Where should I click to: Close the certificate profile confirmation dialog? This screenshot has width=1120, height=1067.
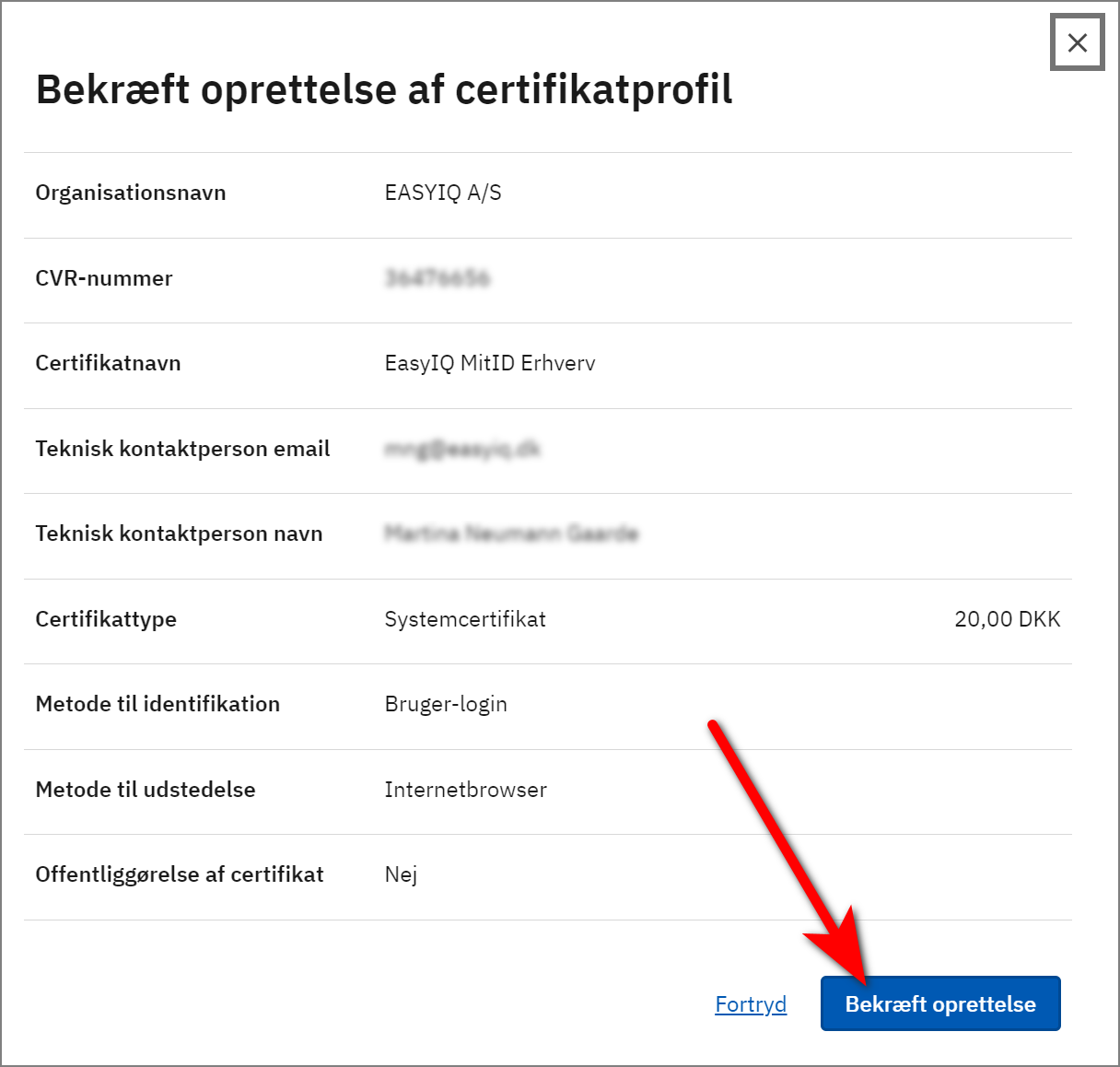click(x=1077, y=42)
